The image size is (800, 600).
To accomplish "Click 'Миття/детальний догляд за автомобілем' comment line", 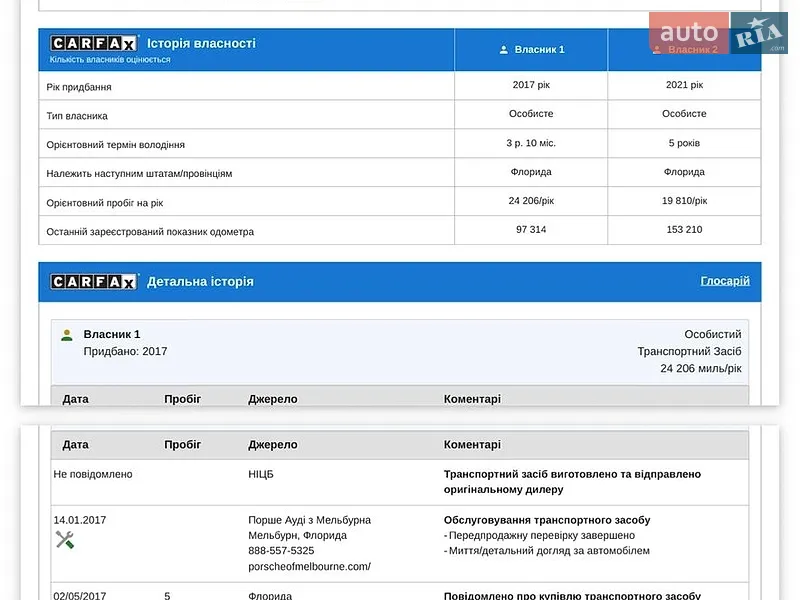I will (x=549, y=551).
